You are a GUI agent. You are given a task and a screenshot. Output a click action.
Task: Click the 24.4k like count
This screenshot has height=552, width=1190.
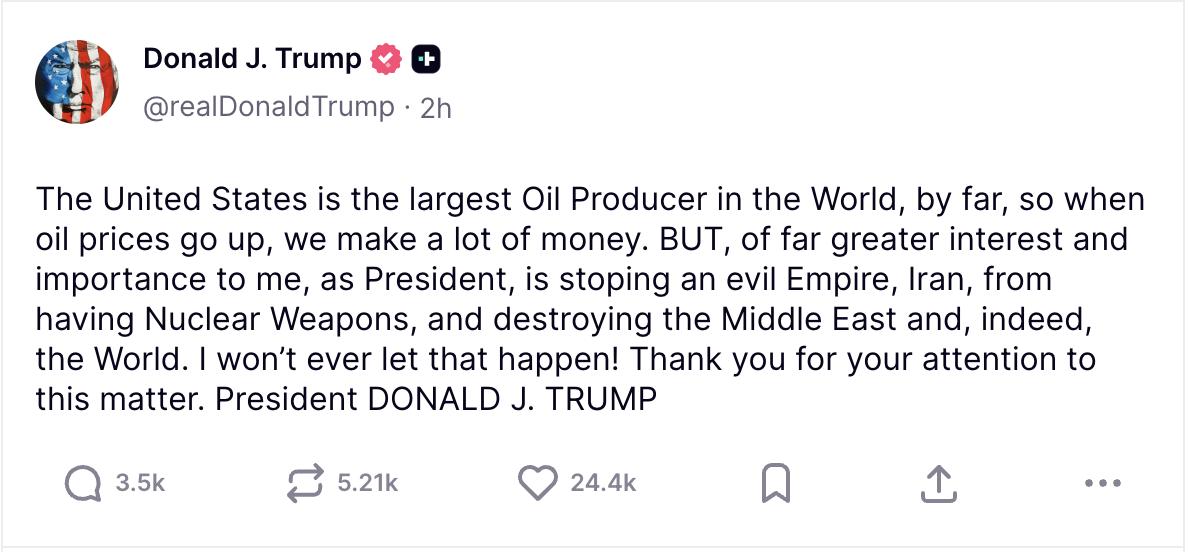coord(603,484)
